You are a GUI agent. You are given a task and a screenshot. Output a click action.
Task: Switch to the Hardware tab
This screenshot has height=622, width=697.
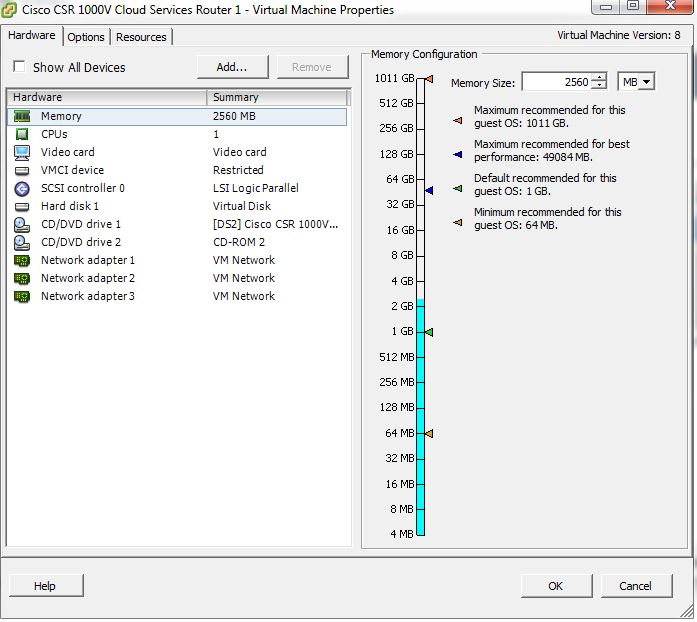click(x=32, y=35)
